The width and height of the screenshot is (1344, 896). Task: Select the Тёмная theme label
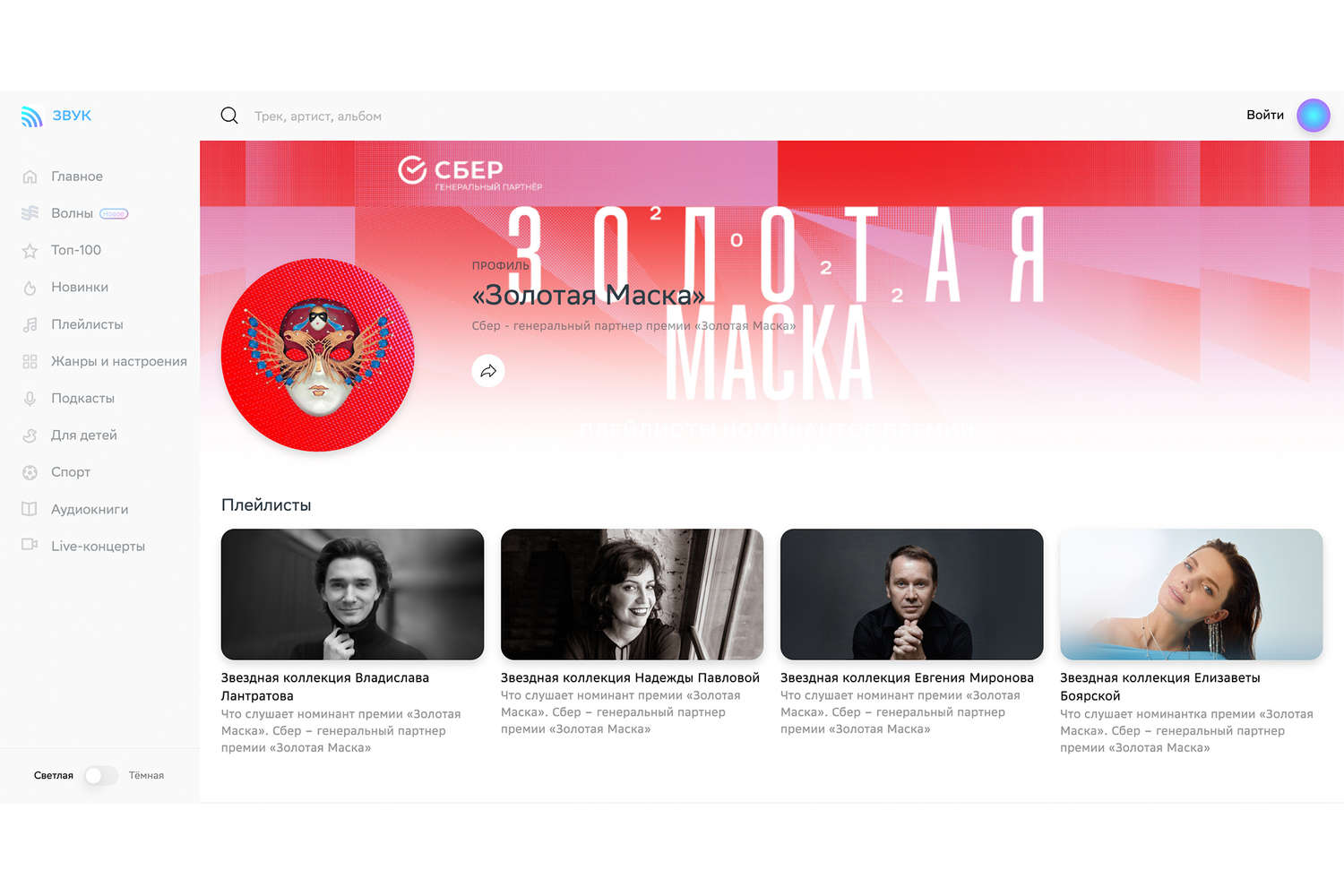click(146, 776)
